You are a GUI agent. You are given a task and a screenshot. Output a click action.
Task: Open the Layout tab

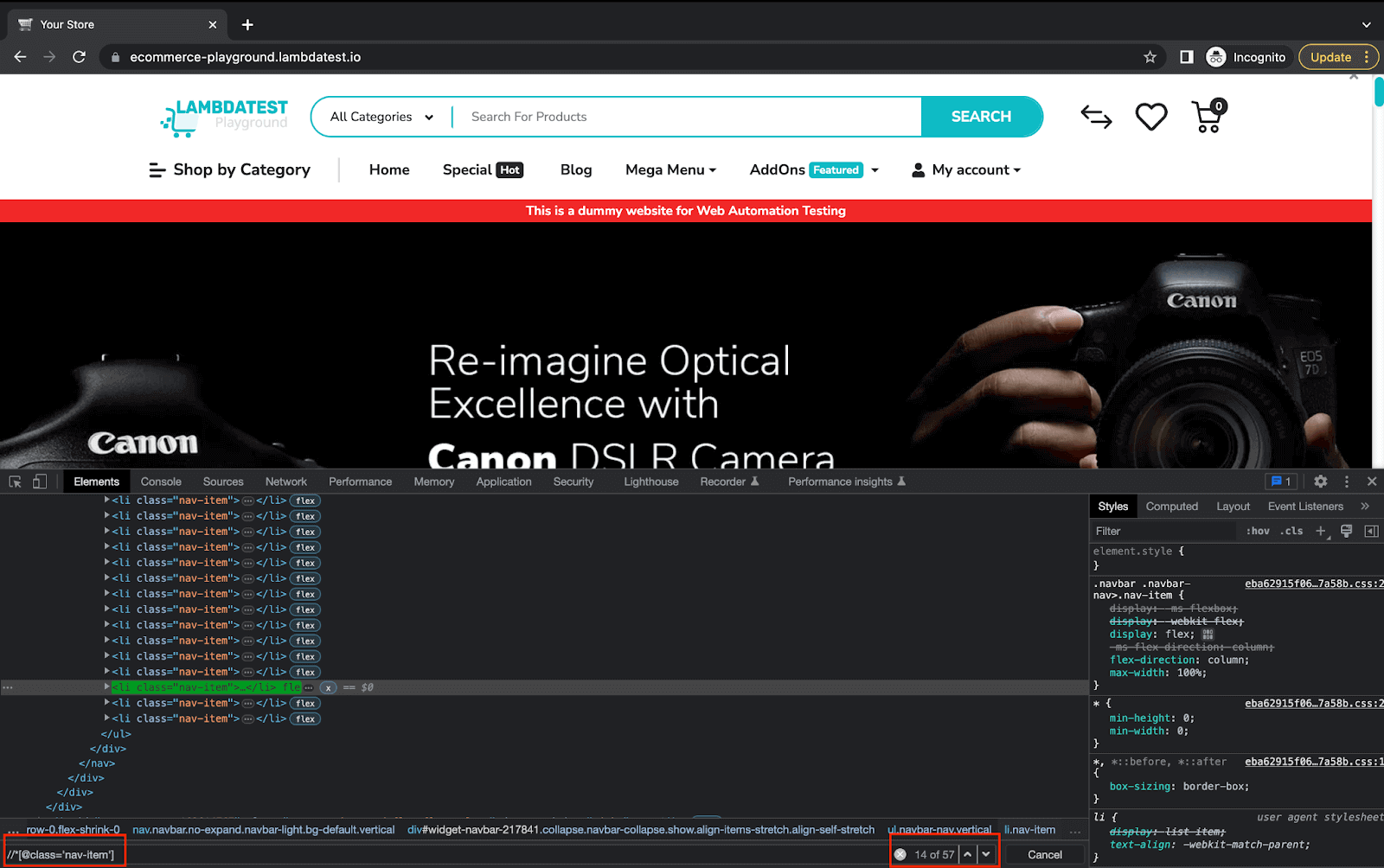point(1233,507)
